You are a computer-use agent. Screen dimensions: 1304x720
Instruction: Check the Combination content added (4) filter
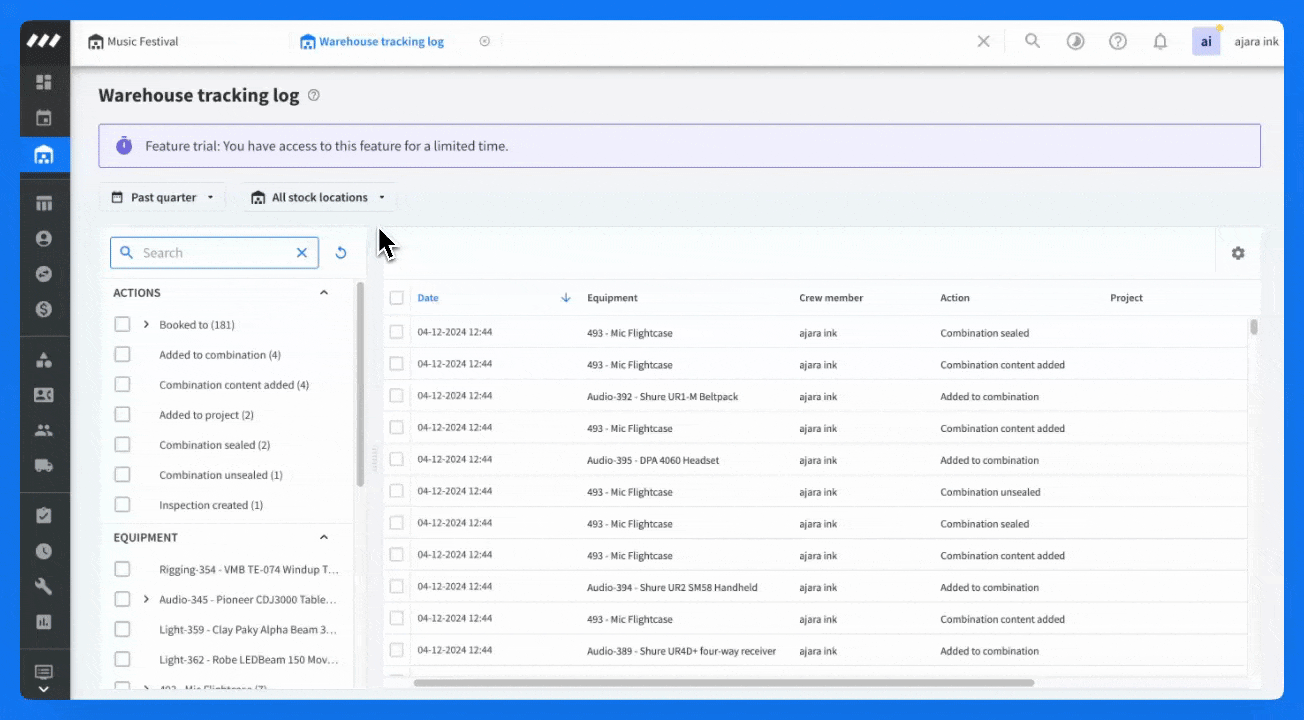pos(122,384)
